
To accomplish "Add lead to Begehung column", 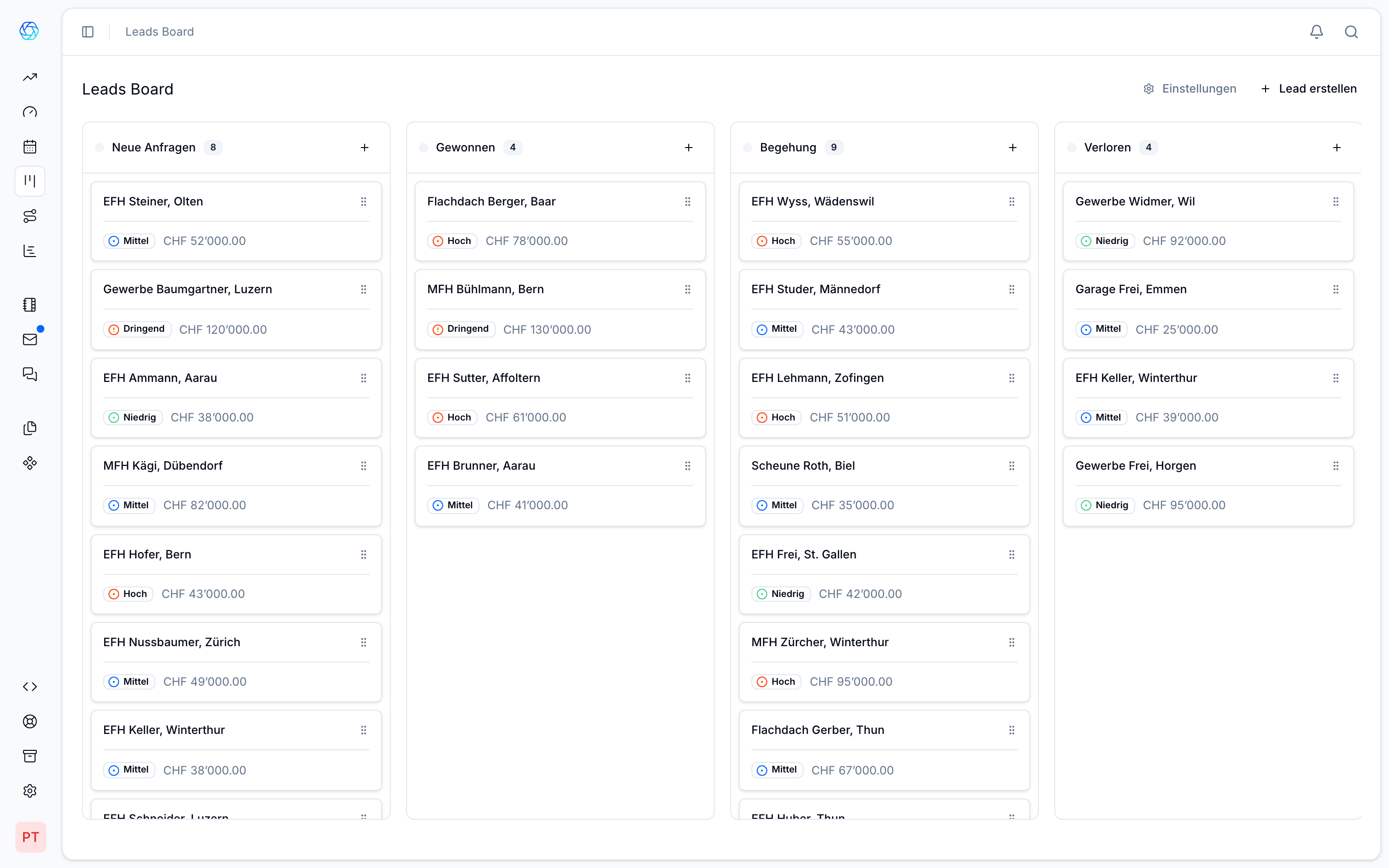I will 1012,148.
